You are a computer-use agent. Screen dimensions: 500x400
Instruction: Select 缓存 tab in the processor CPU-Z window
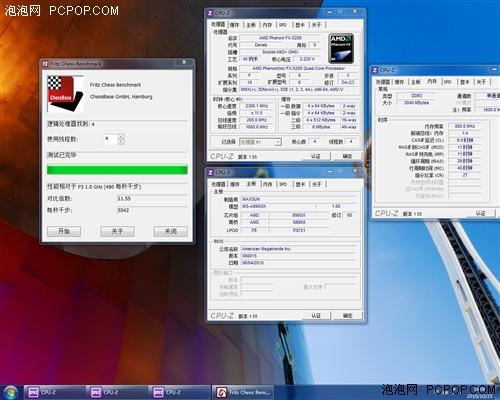pos(235,25)
